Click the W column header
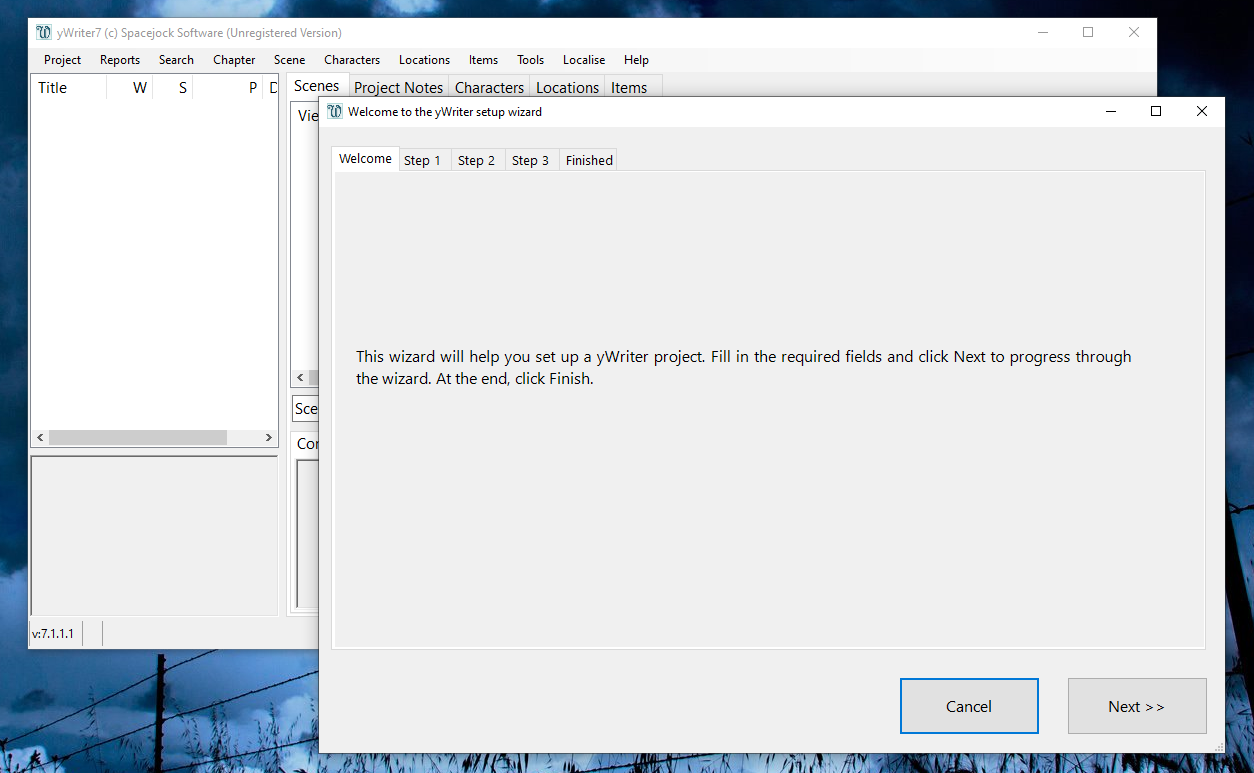The height and width of the screenshot is (773, 1254). 129,88
